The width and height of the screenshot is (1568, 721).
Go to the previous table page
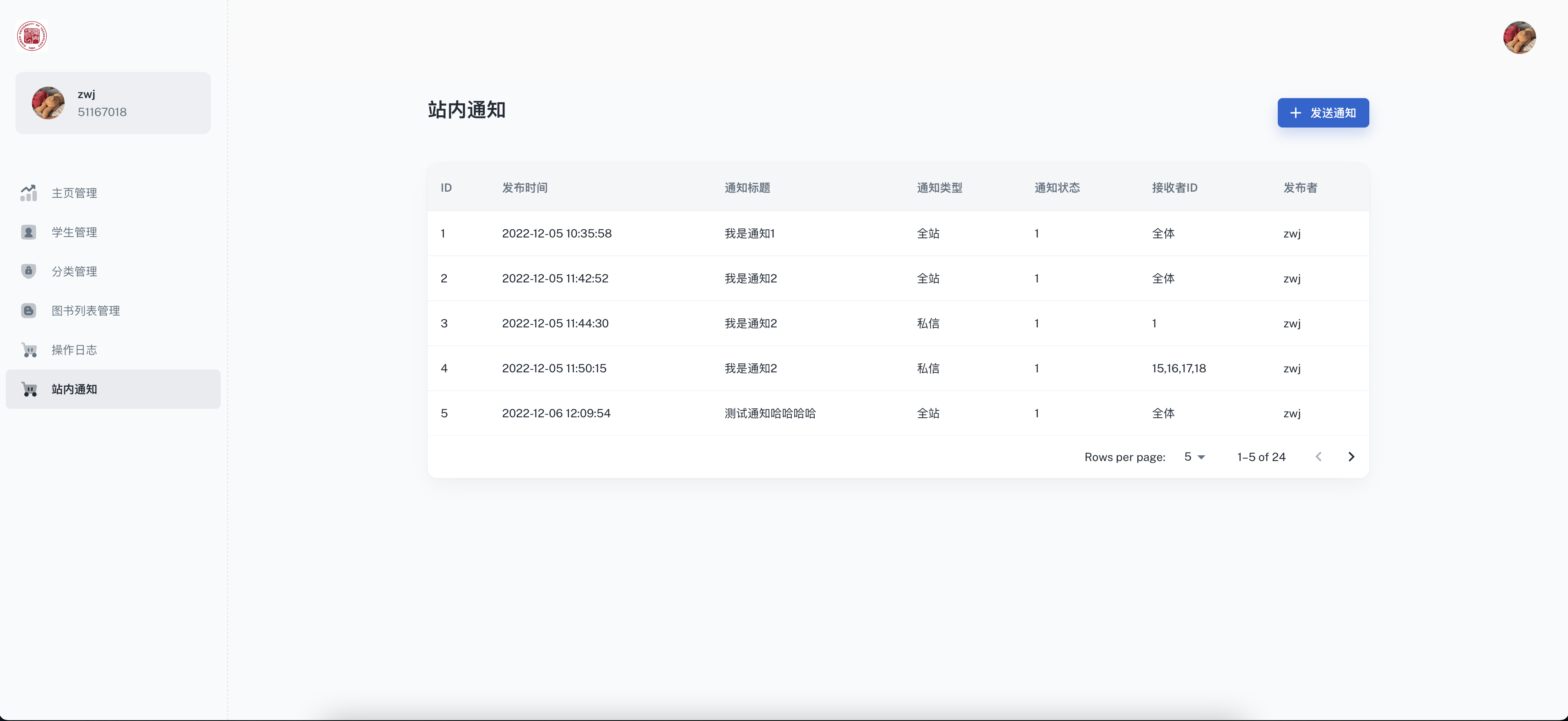pos(1318,457)
